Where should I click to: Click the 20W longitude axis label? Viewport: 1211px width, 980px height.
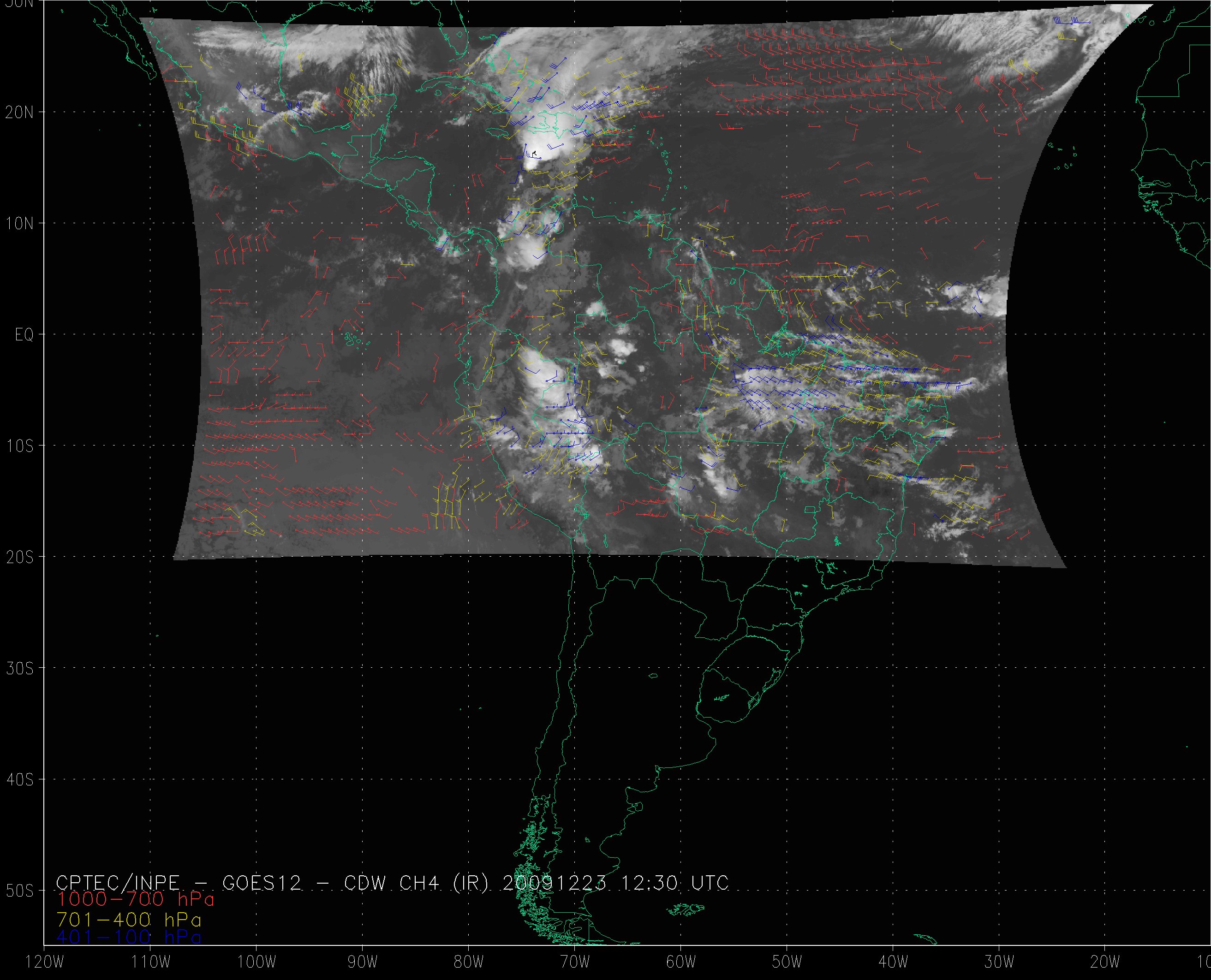coord(1105,962)
